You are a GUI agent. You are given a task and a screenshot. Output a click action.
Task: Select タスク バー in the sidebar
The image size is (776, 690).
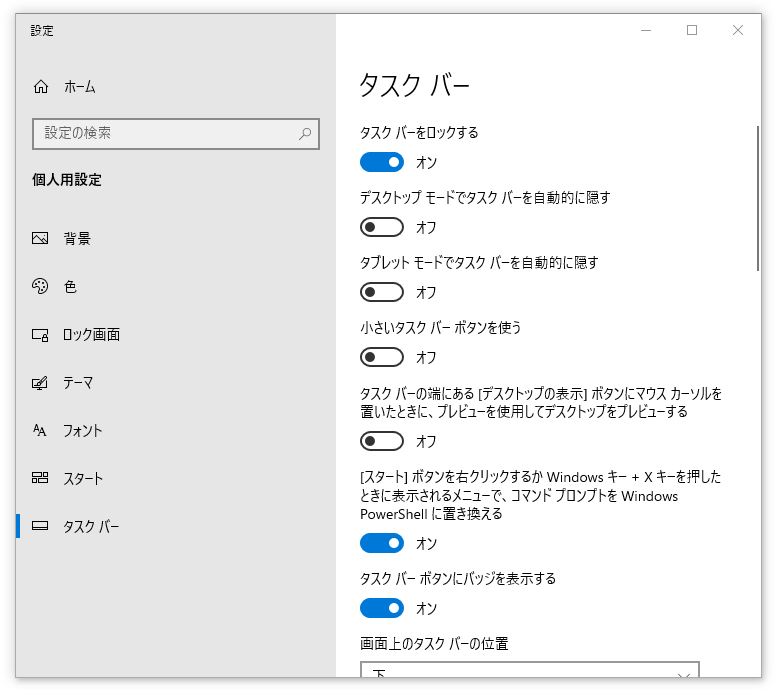coord(176,526)
